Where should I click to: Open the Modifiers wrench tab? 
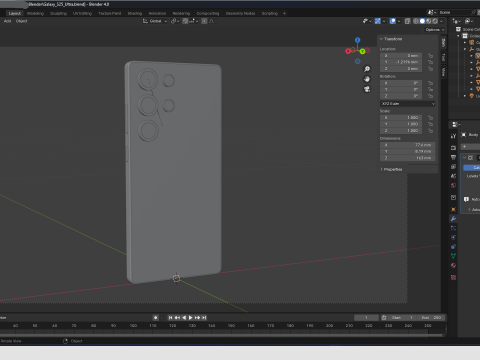453,219
